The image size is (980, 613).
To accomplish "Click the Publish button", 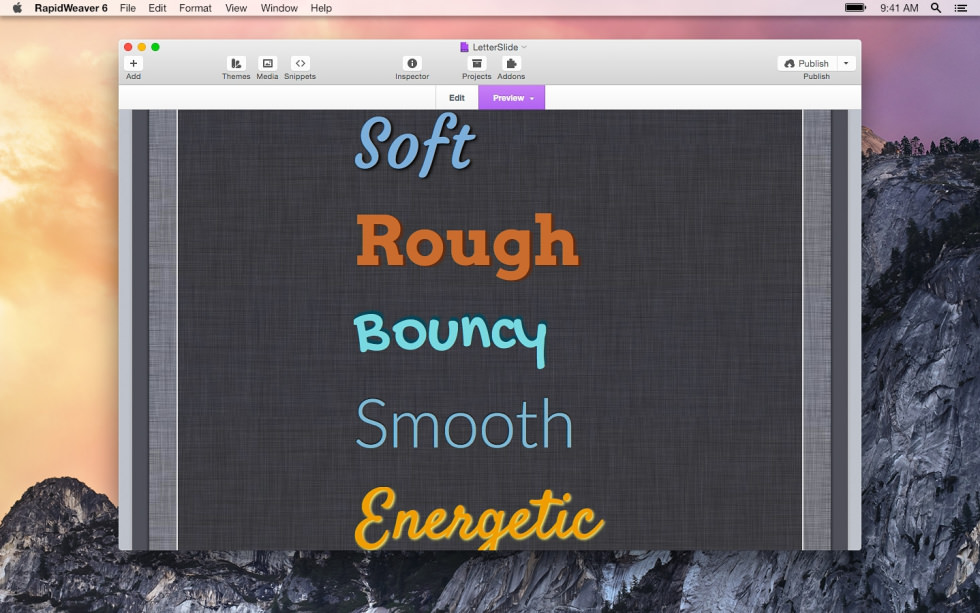I will 807,63.
